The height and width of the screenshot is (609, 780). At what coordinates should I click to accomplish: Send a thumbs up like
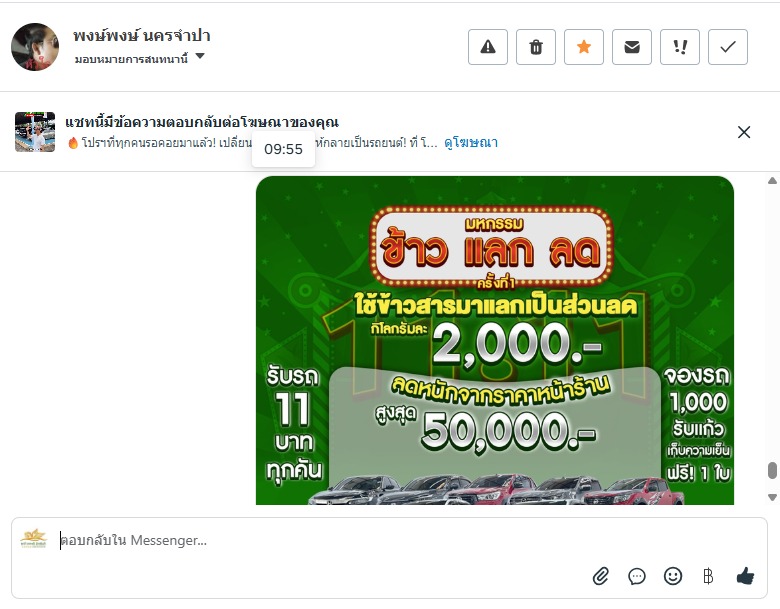(x=745, y=576)
